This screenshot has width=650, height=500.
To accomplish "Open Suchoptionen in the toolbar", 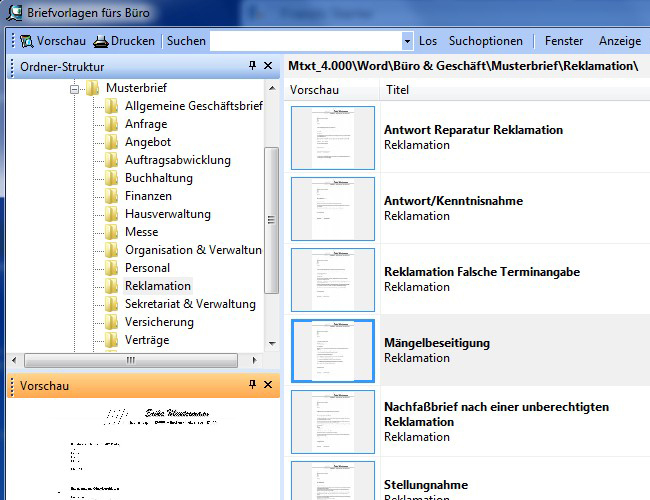I will click(485, 41).
